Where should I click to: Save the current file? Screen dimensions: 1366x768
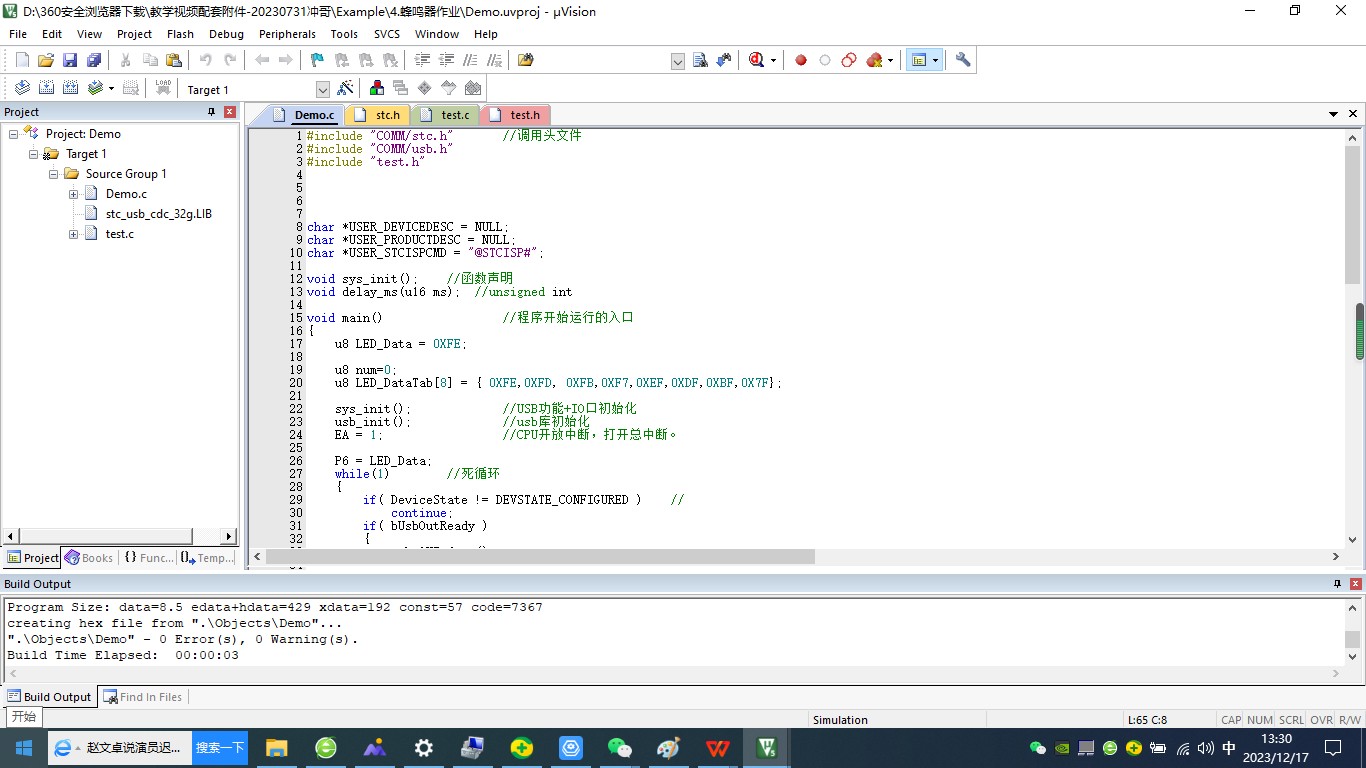70,60
